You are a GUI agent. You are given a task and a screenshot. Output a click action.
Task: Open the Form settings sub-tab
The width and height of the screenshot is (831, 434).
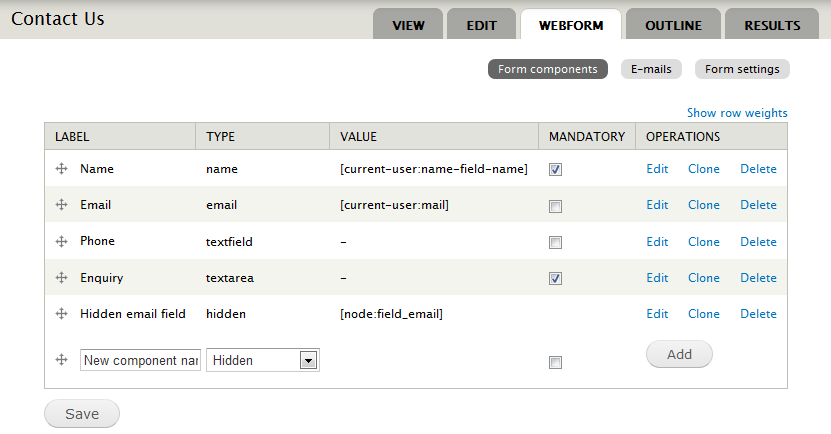pos(742,69)
